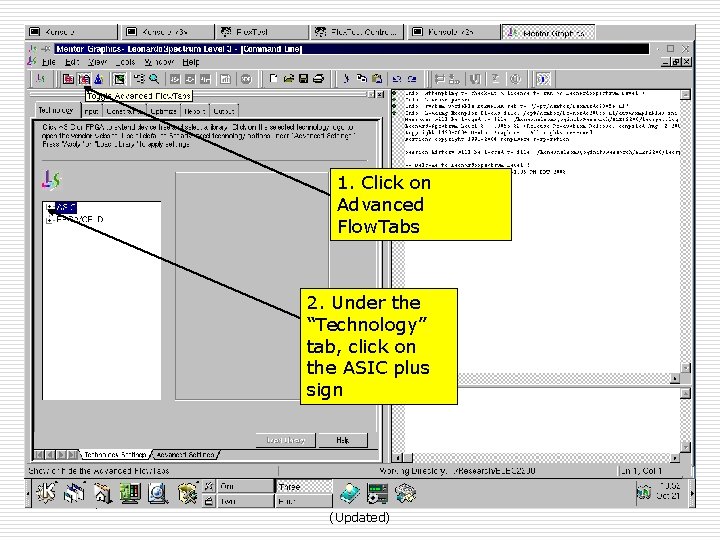Click the Load Library button
This screenshot has width=720, height=540.
(x=286, y=440)
